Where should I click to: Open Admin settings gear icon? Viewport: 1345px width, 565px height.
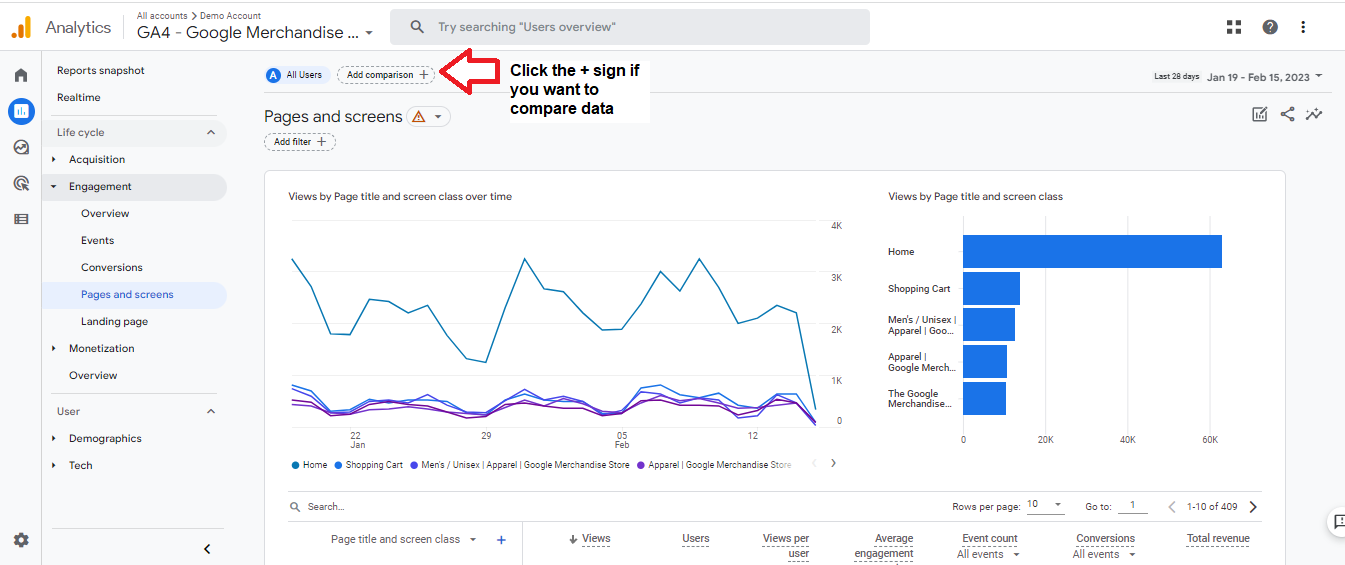click(x=21, y=540)
